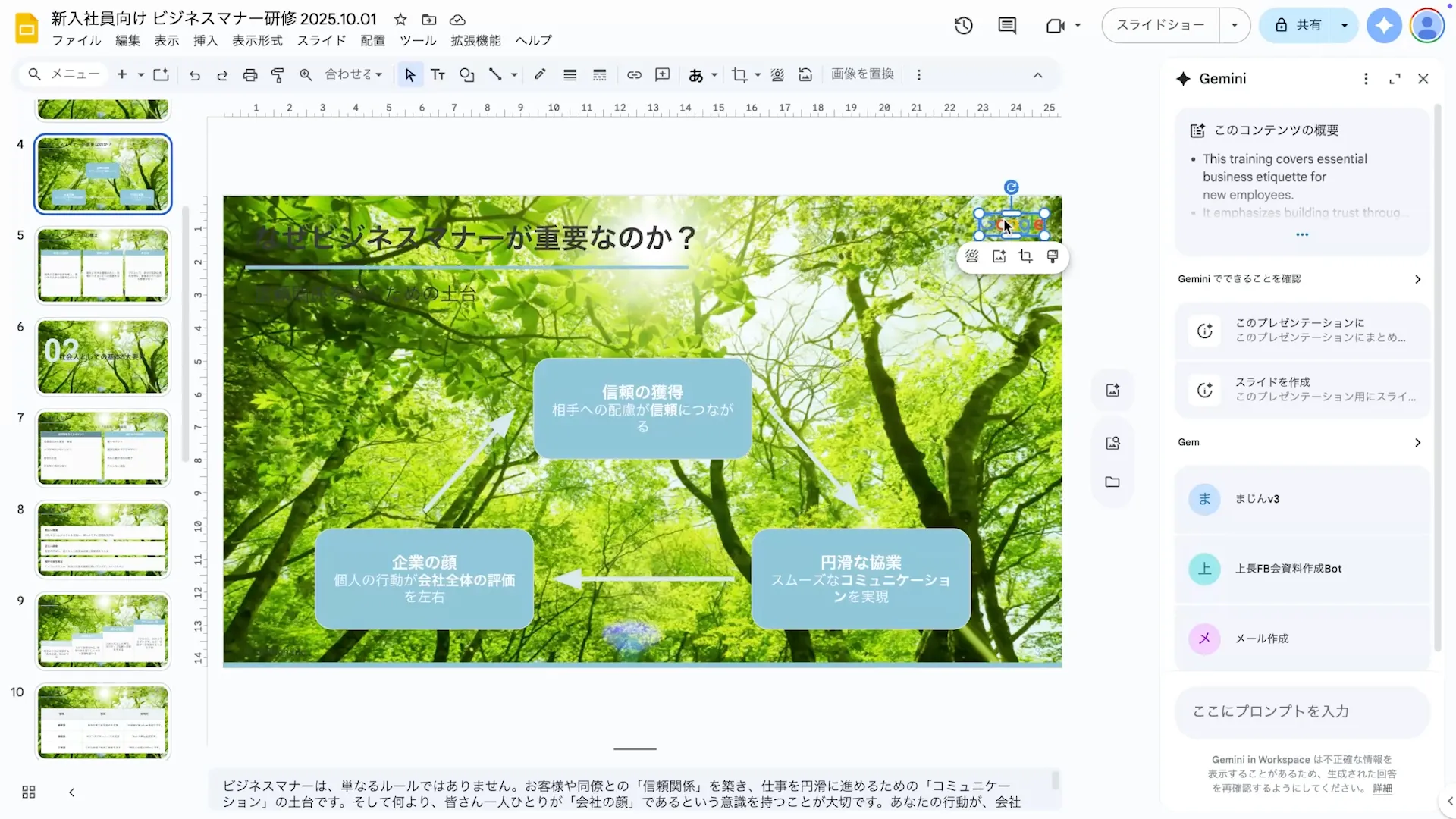
Task: Select the scribble/pen tool
Action: click(539, 74)
